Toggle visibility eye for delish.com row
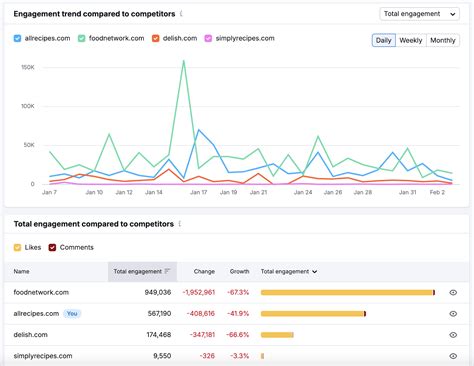The width and height of the screenshot is (474, 366). (x=453, y=335)
